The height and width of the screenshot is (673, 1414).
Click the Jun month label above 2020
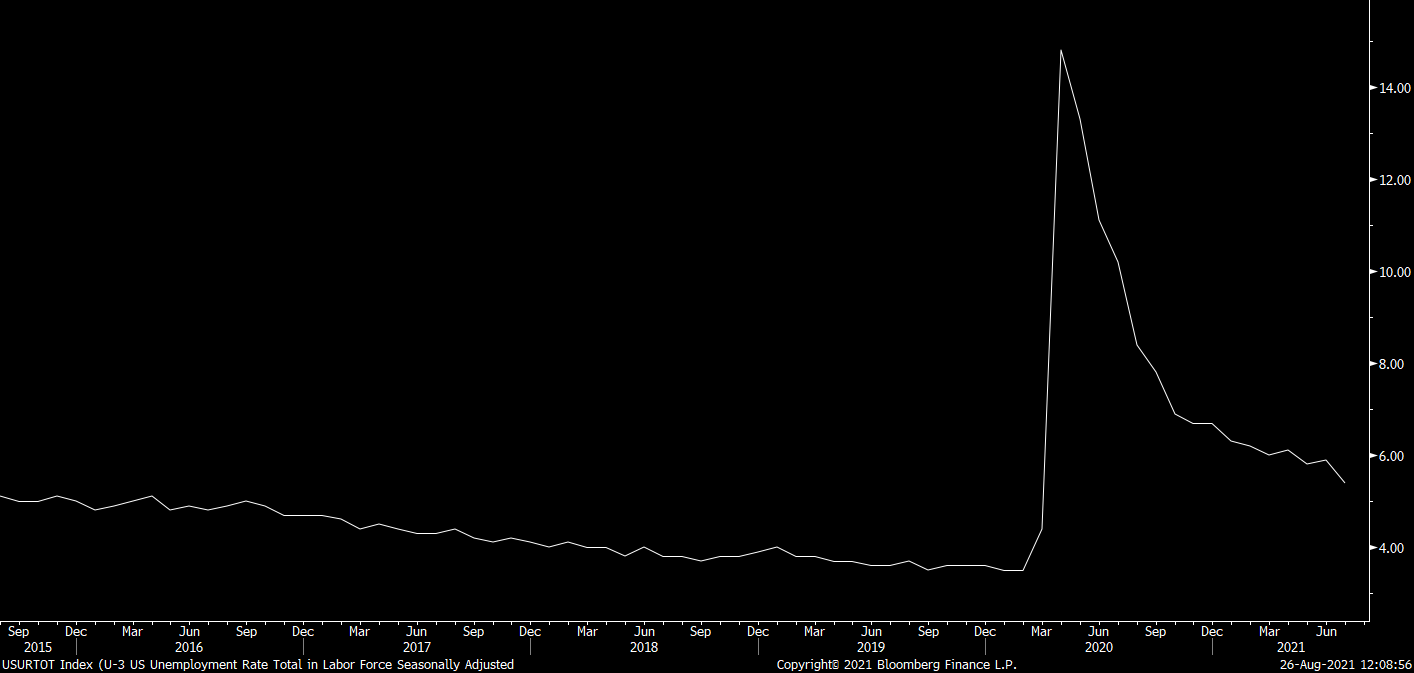(1098, 632)
